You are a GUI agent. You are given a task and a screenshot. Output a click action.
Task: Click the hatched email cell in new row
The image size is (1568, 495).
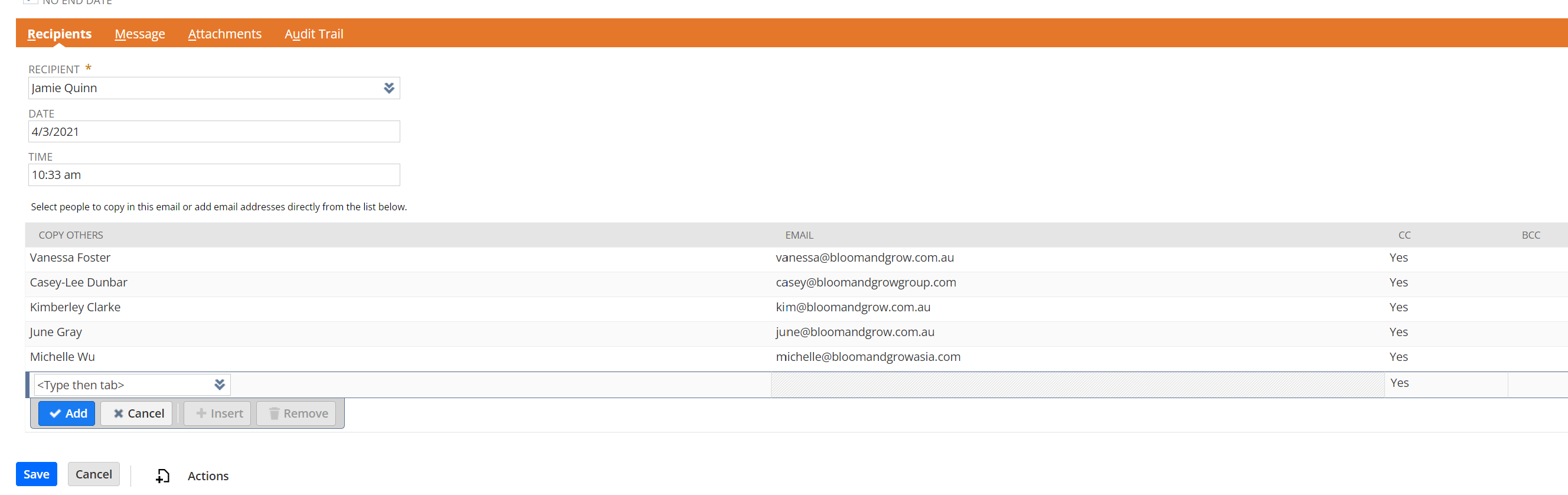click(1077, 385)
